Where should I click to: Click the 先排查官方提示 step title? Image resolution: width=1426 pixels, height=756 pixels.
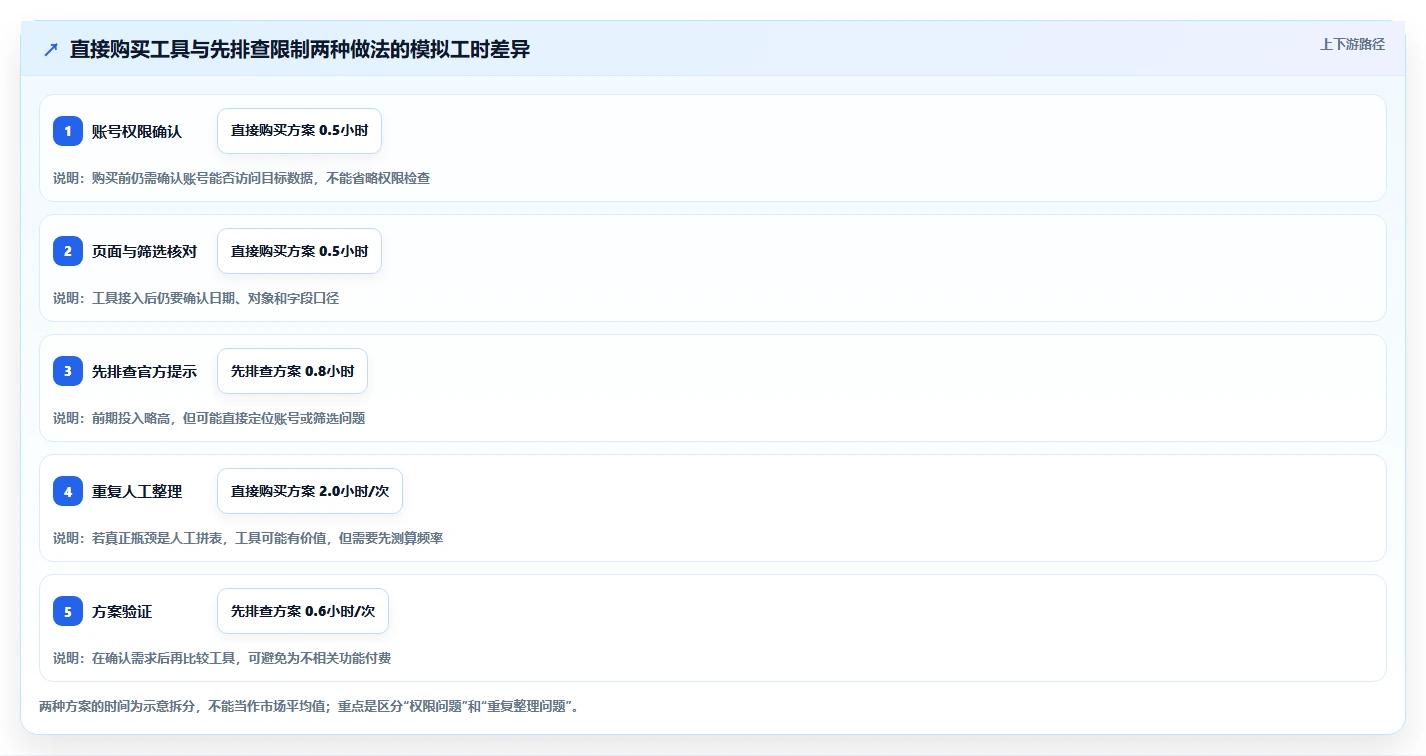(x=144, y=371)
